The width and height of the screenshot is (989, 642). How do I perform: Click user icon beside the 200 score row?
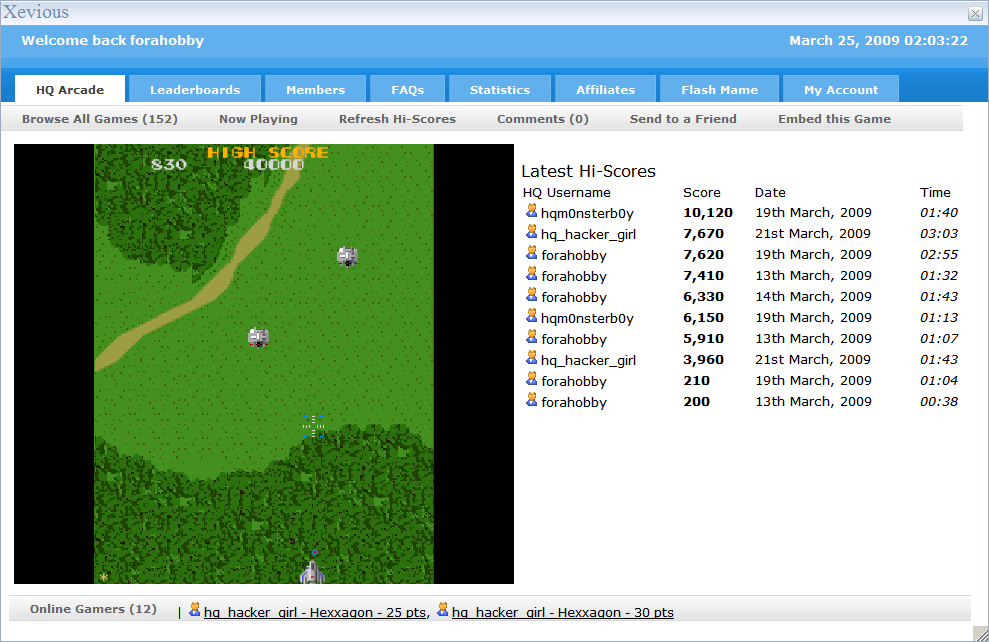click(531, 400)
